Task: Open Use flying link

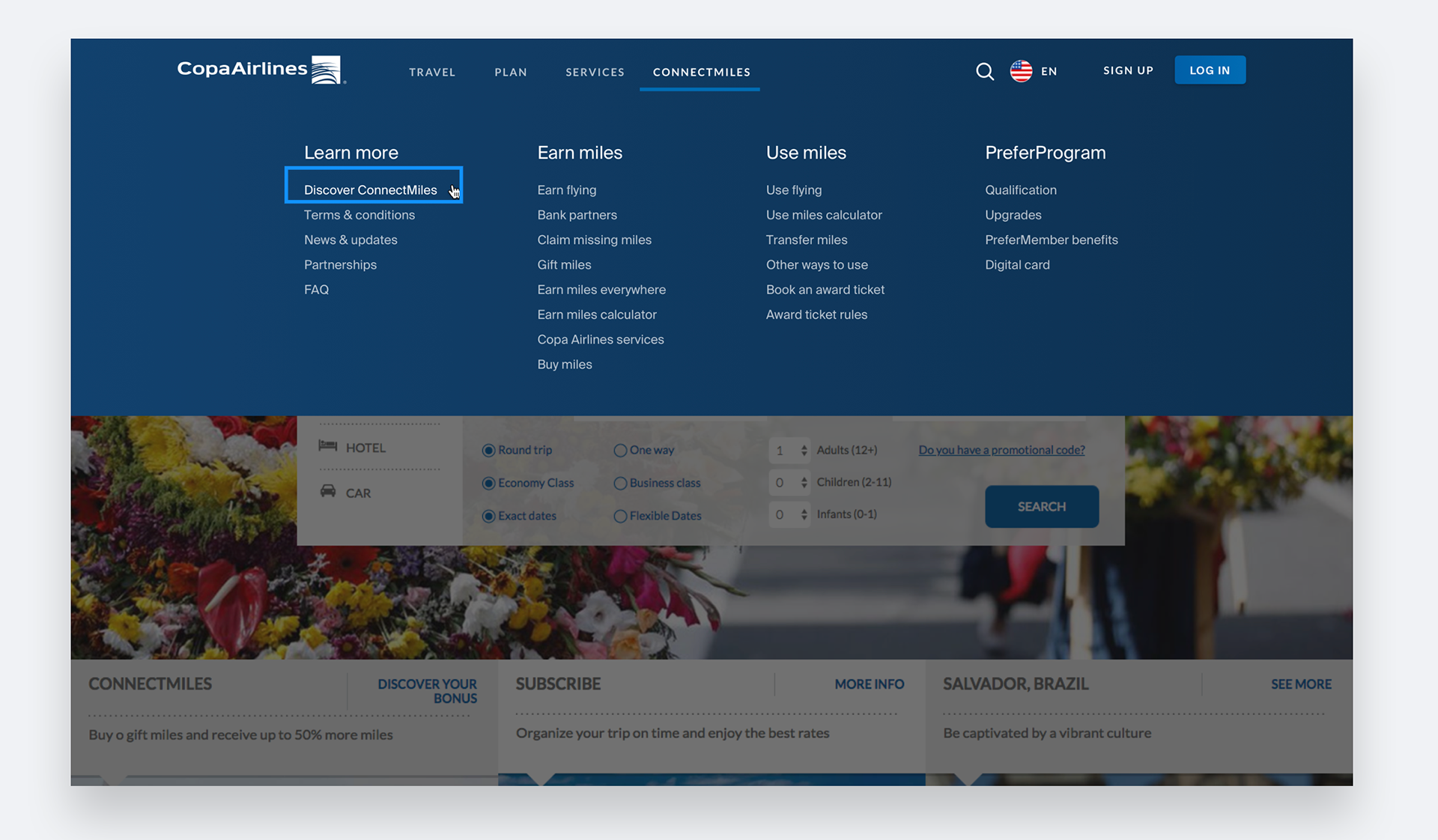Action: pyautogui.click(x=793, y=190)
